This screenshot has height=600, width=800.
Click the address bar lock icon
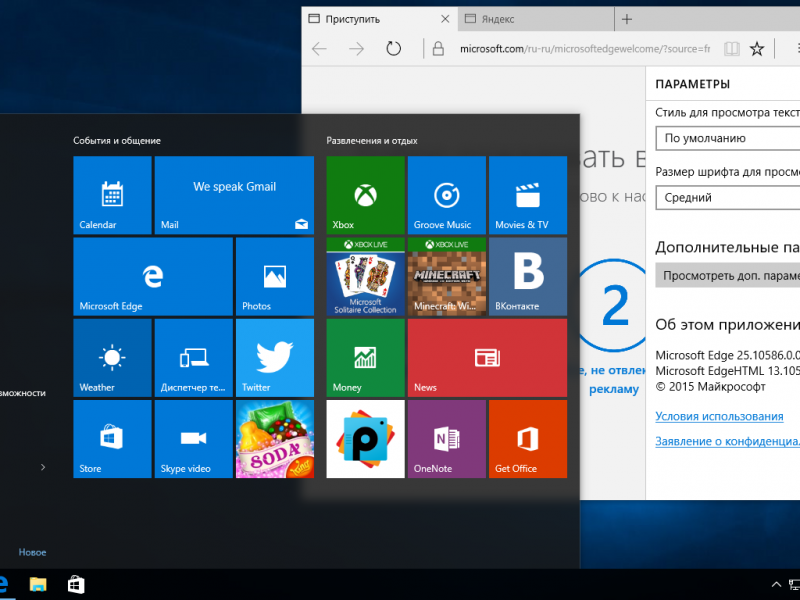pyautogui.click(x=438, y=49)
